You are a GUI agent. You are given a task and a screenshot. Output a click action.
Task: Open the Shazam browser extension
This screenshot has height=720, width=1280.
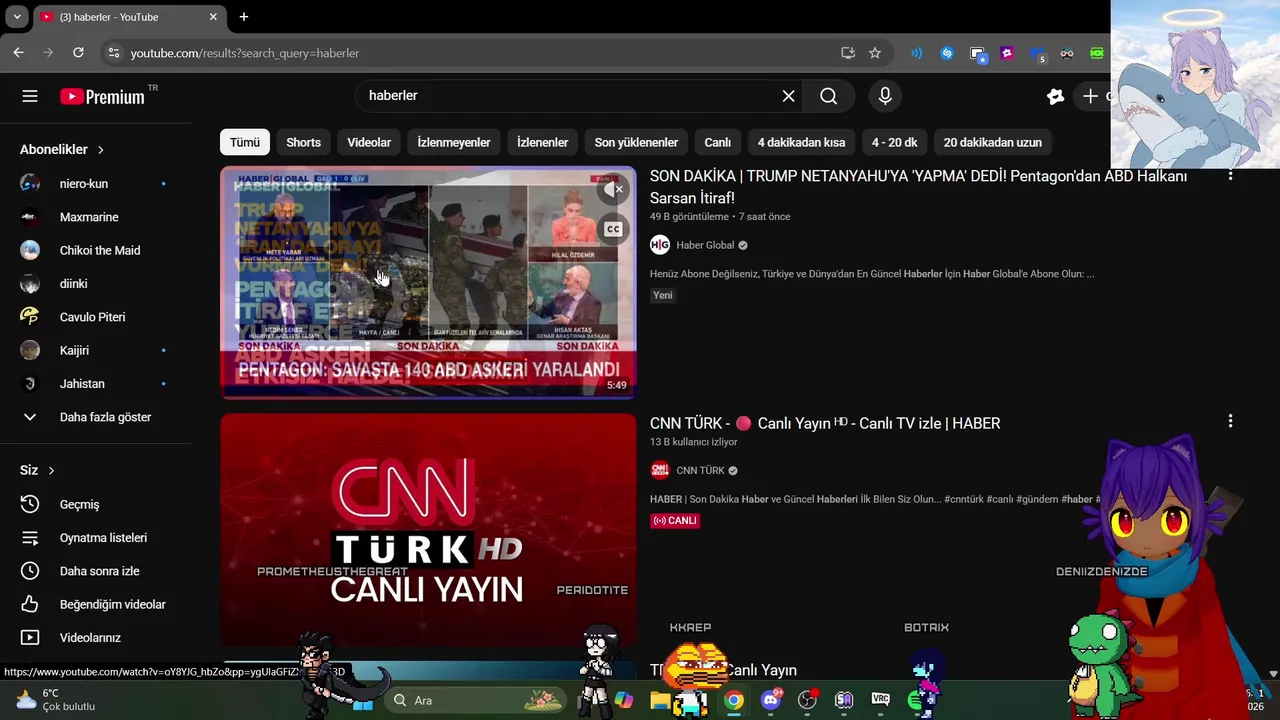(947, 53)
